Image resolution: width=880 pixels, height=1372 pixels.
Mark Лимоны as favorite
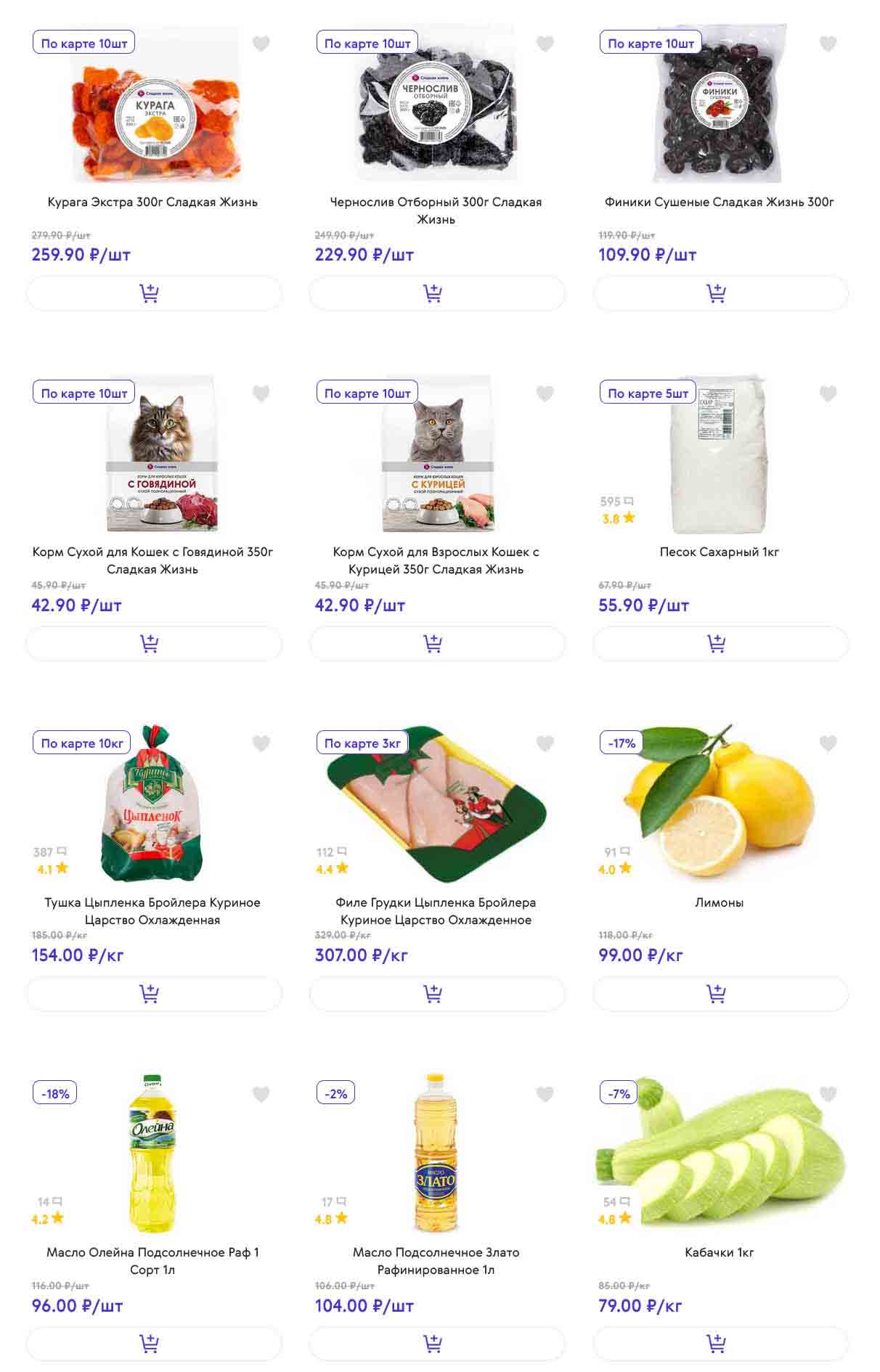tap(828, 743)
